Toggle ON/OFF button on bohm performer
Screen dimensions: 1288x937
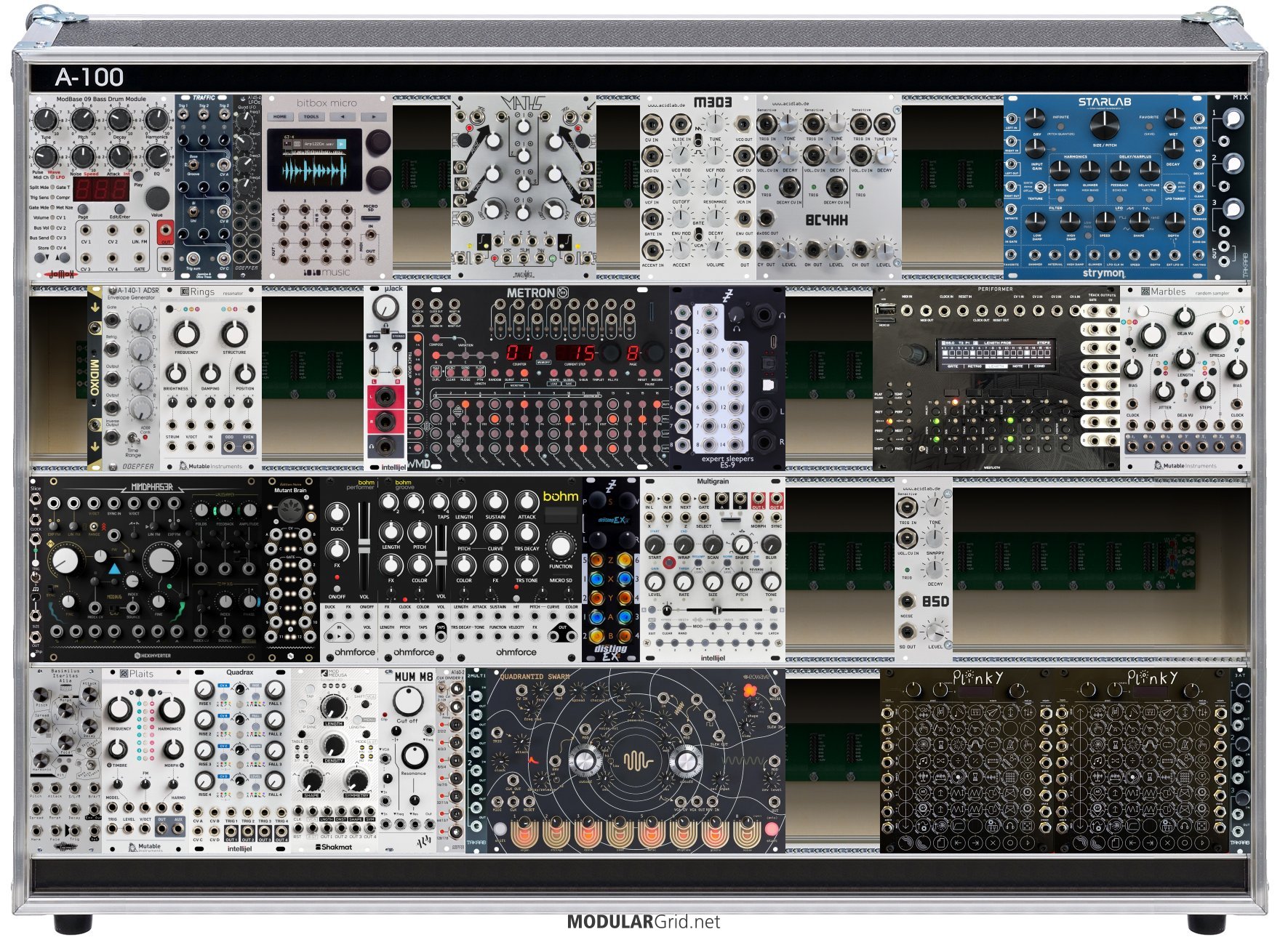click(x=337, y=589)
